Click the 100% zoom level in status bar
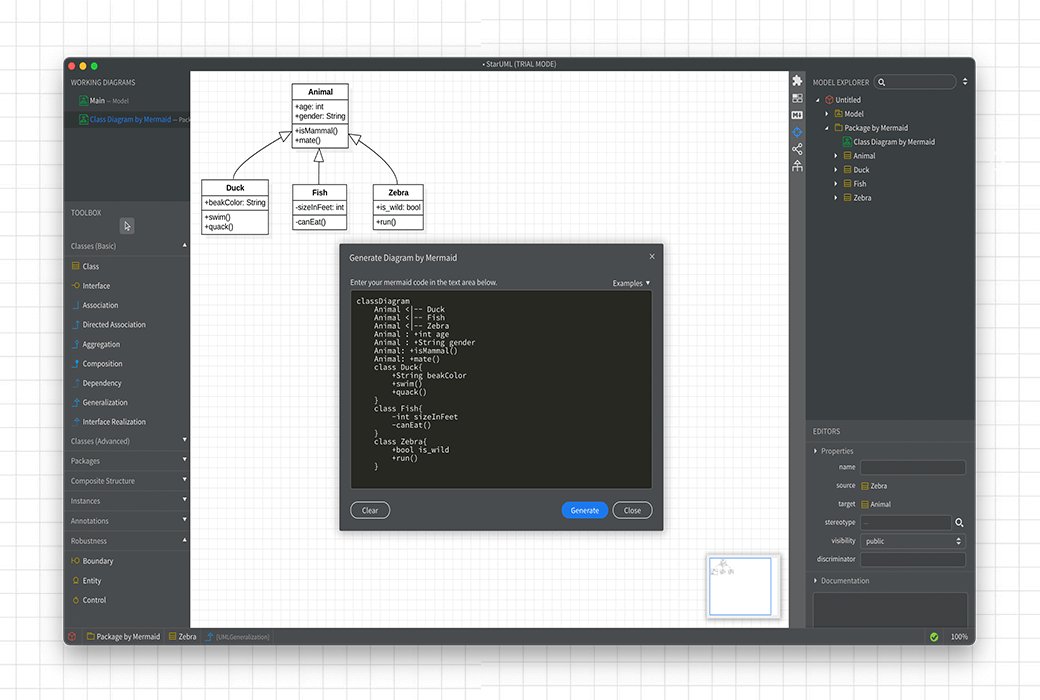 pyautogui.click(x=959, y=637)
